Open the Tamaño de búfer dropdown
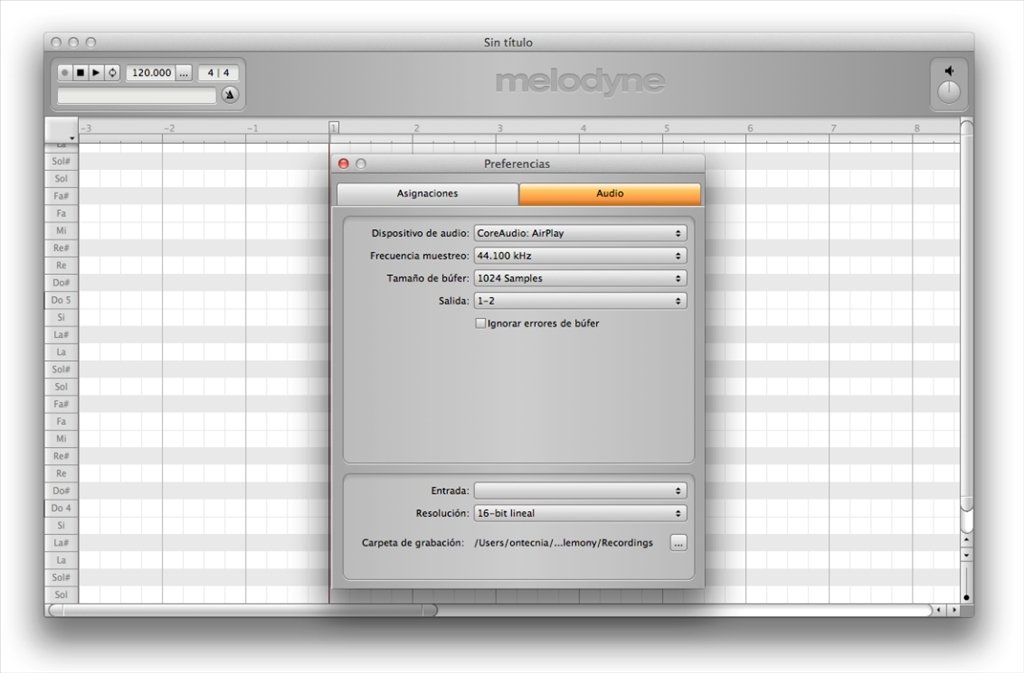 pos(580,278)
